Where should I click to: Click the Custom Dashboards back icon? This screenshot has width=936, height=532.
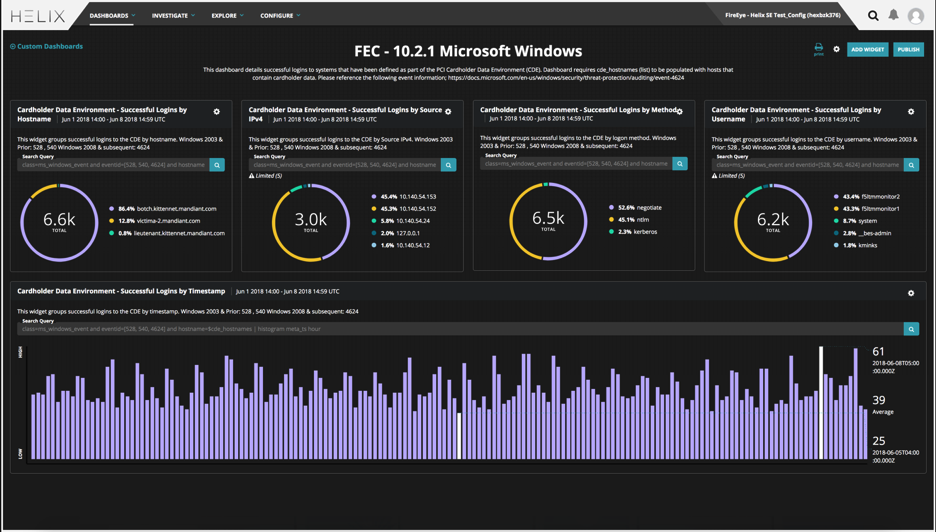13,46
